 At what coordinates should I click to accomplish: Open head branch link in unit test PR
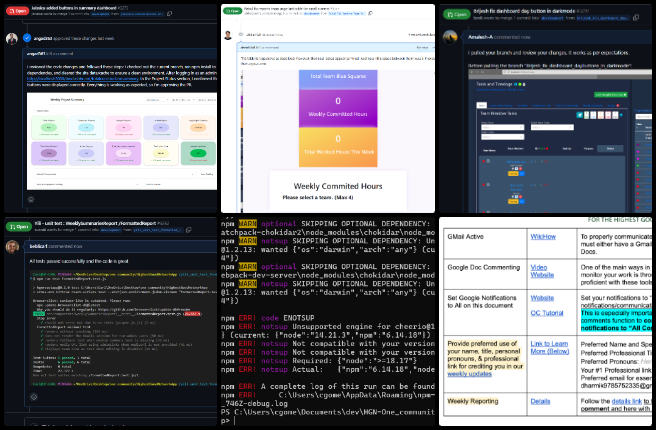pos(158,230)
